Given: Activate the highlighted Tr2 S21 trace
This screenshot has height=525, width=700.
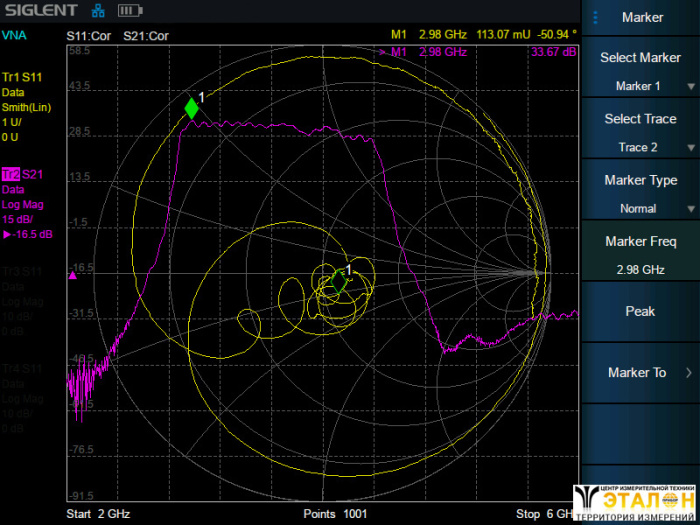Looking at the screenshot, I should pyautogui.click(x=22, y=174).
